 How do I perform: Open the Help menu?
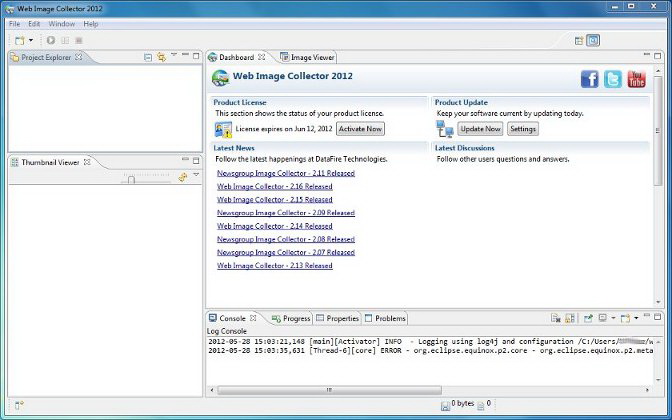91,24
